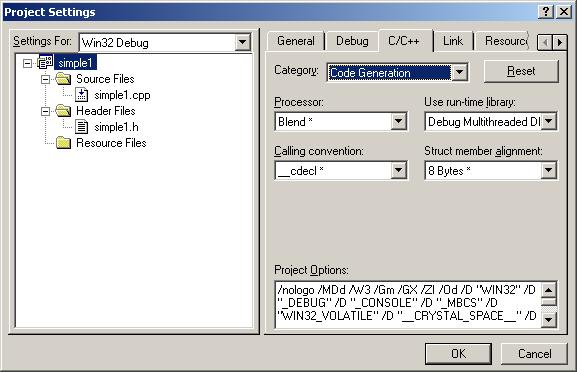Click the Source Files folder icon

(x=63, y=79)
